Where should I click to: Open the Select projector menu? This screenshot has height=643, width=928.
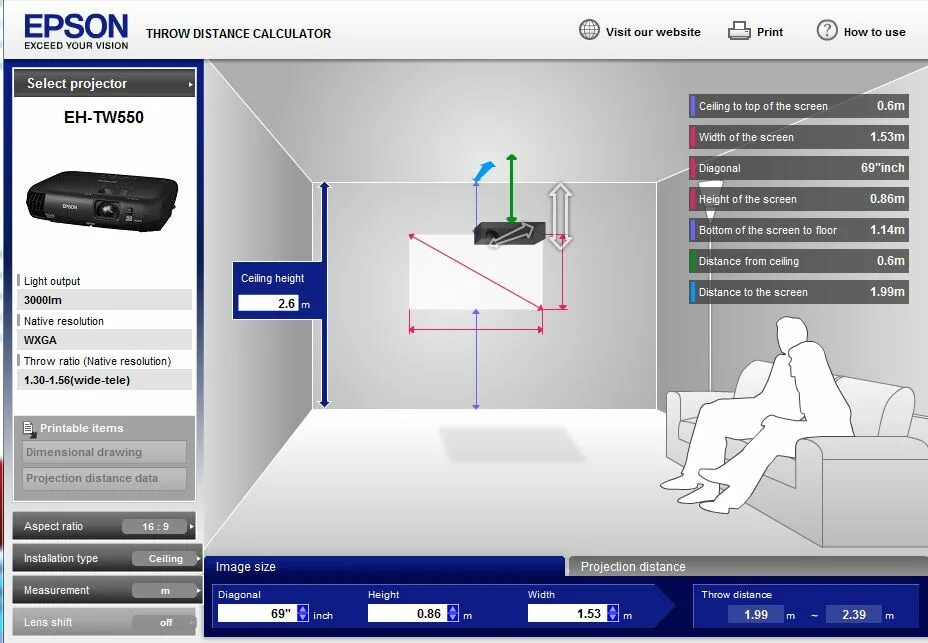105,83
